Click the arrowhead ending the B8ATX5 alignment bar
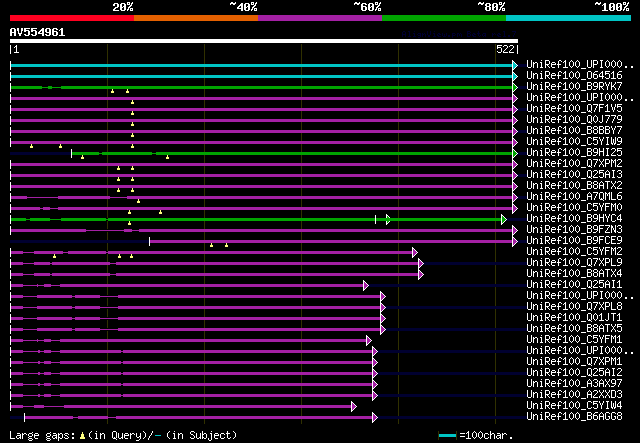 pos(383,330)
